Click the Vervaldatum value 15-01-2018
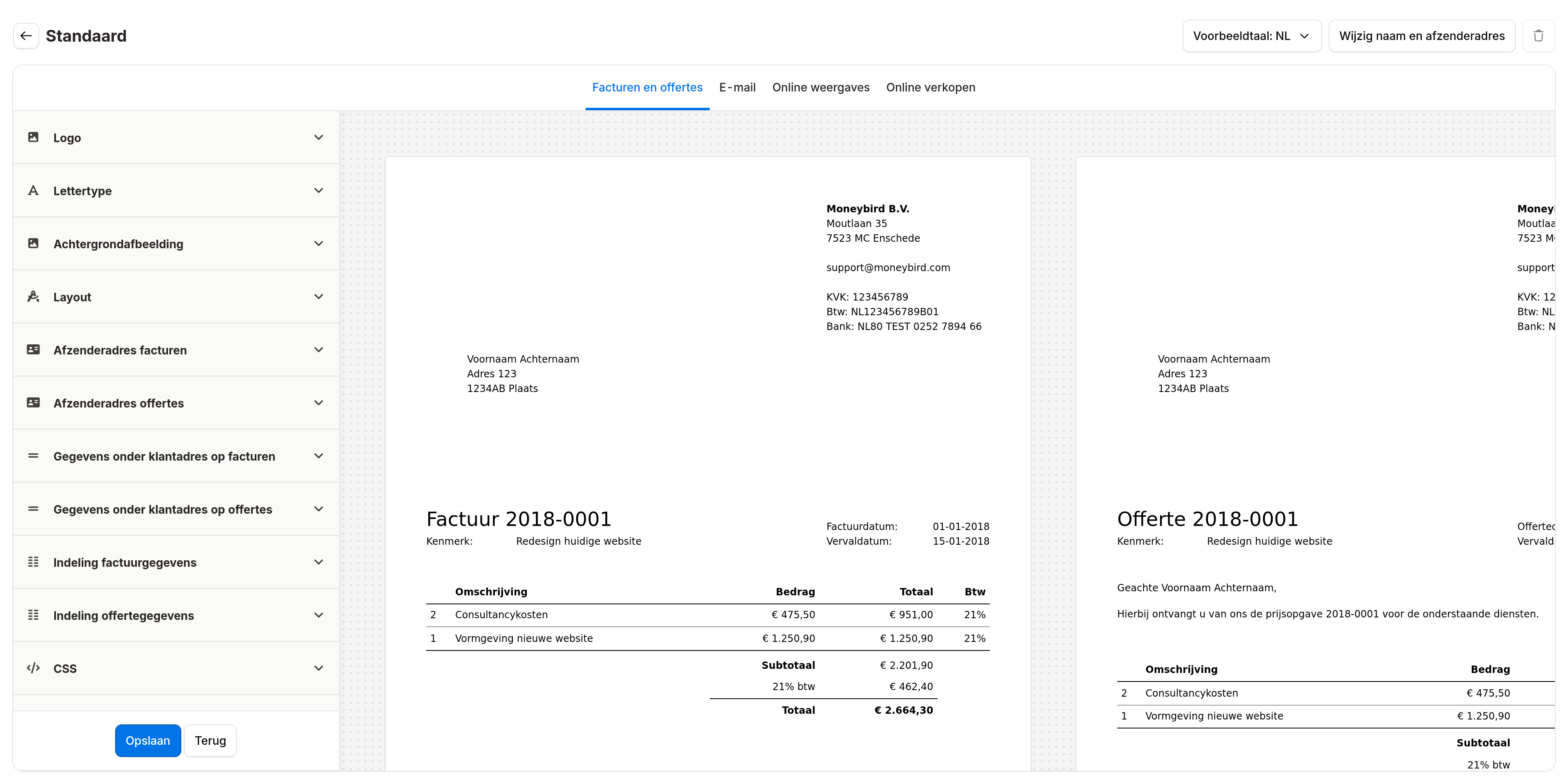The height and width of the screenshot is (784, 1568). 960,541
